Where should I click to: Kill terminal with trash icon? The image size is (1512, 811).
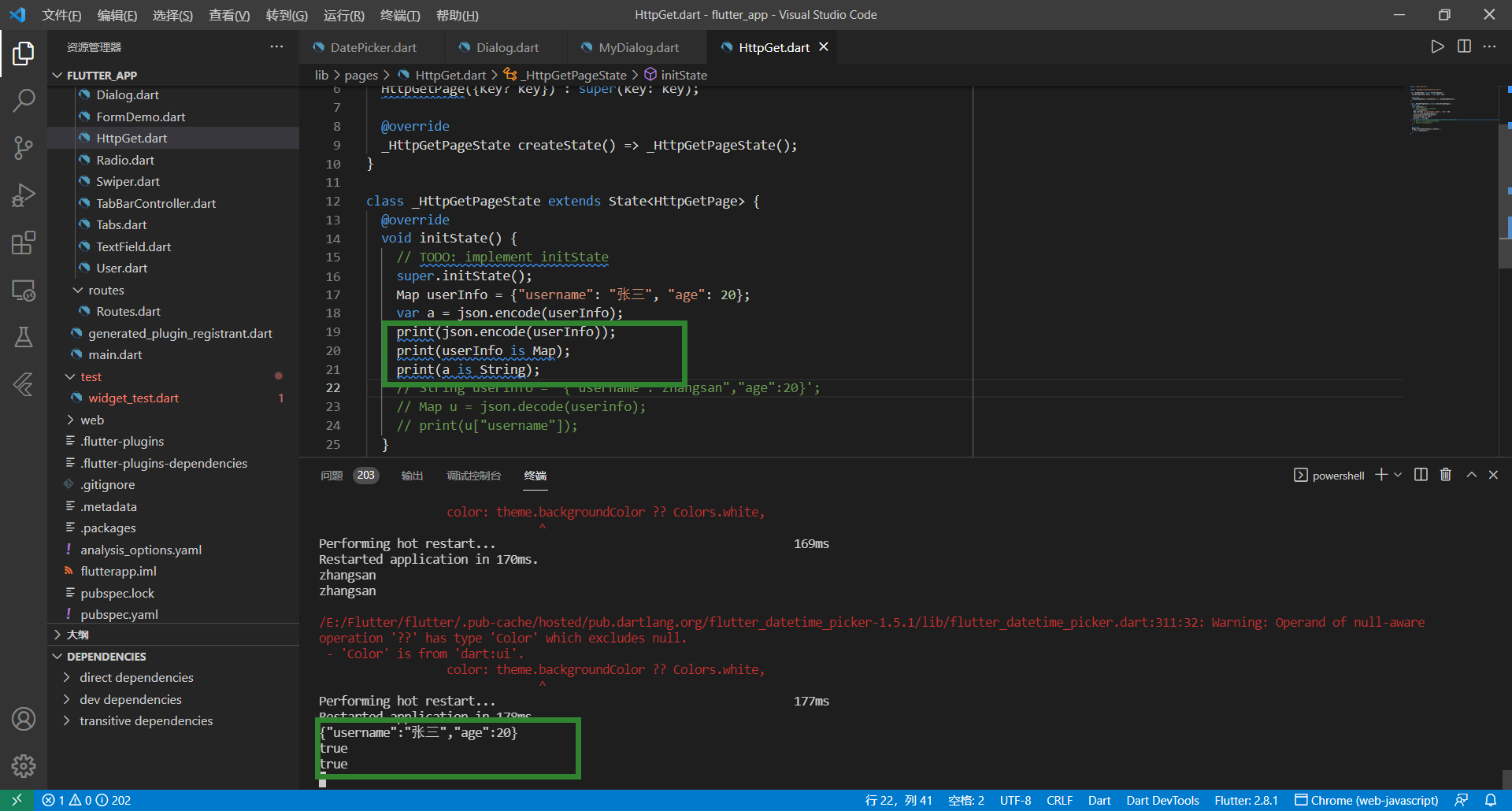1446,475
